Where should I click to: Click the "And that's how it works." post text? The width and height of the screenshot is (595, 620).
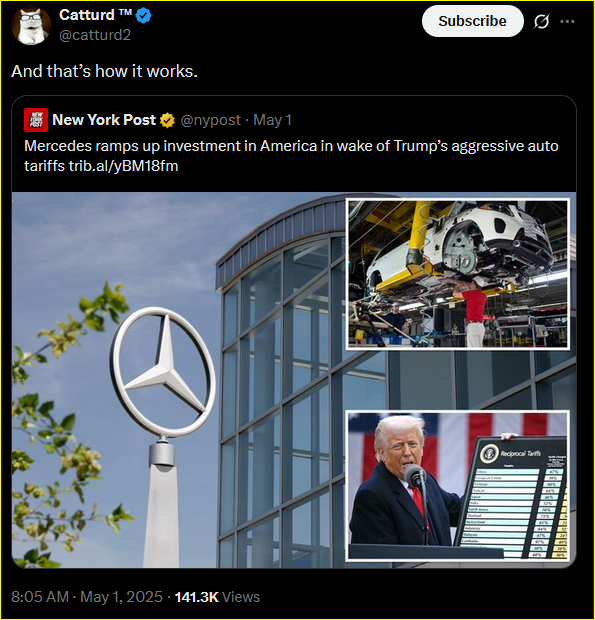click(104, 71)
